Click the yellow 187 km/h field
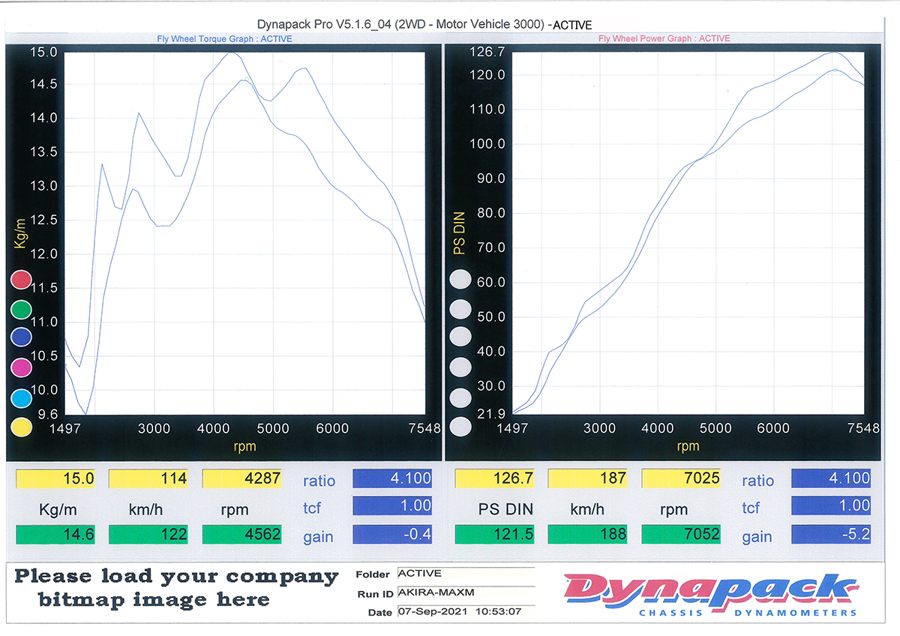The image size is (900, 636). click(x=588, y=478)
